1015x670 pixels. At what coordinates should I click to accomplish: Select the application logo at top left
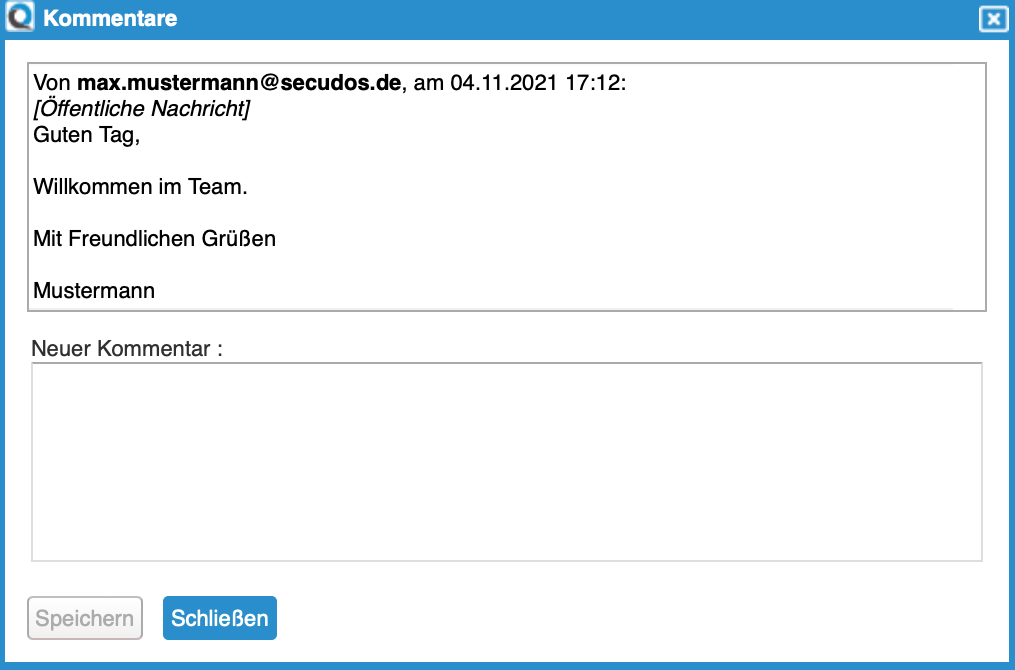tap(19, 18)
